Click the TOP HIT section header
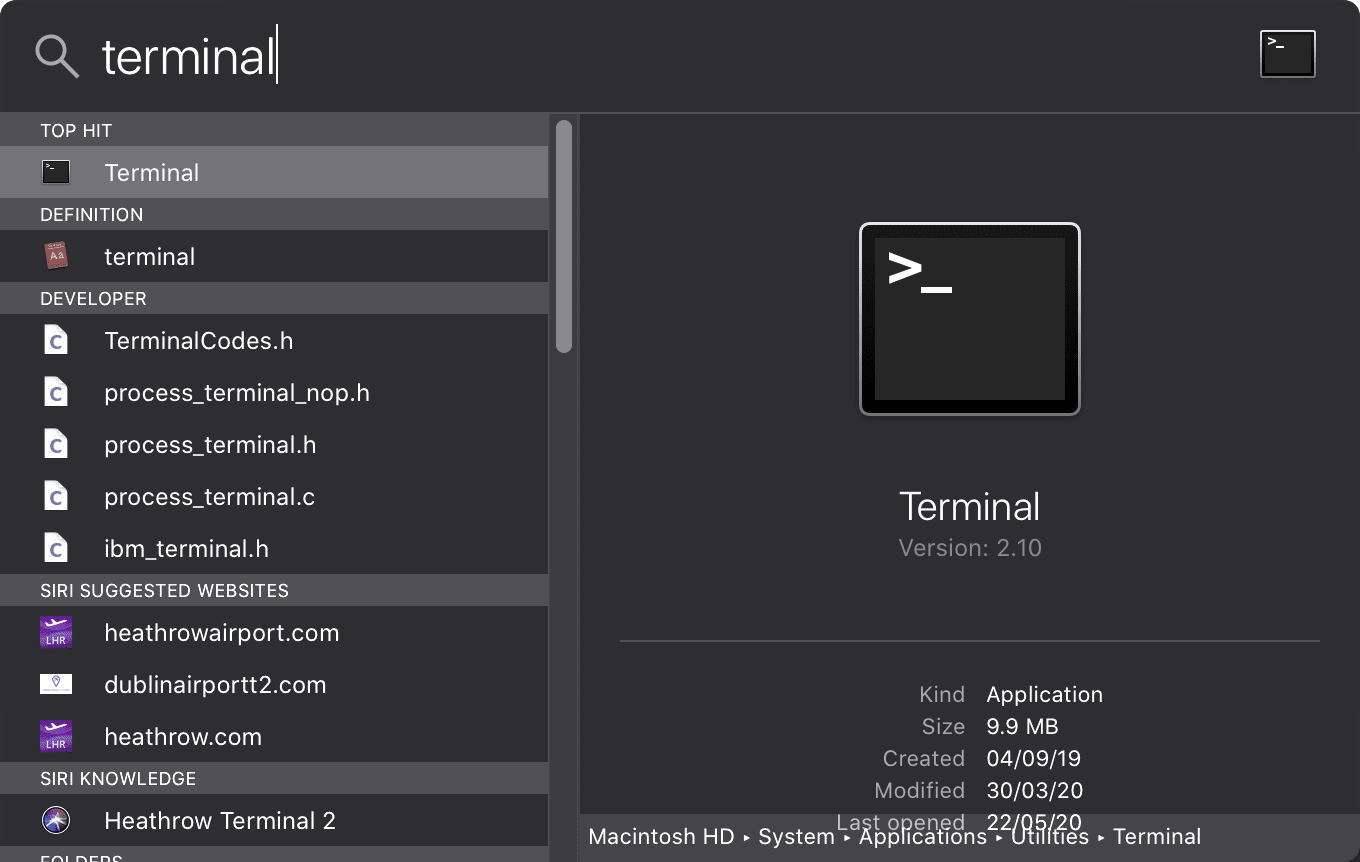 [x=274, y=130]
